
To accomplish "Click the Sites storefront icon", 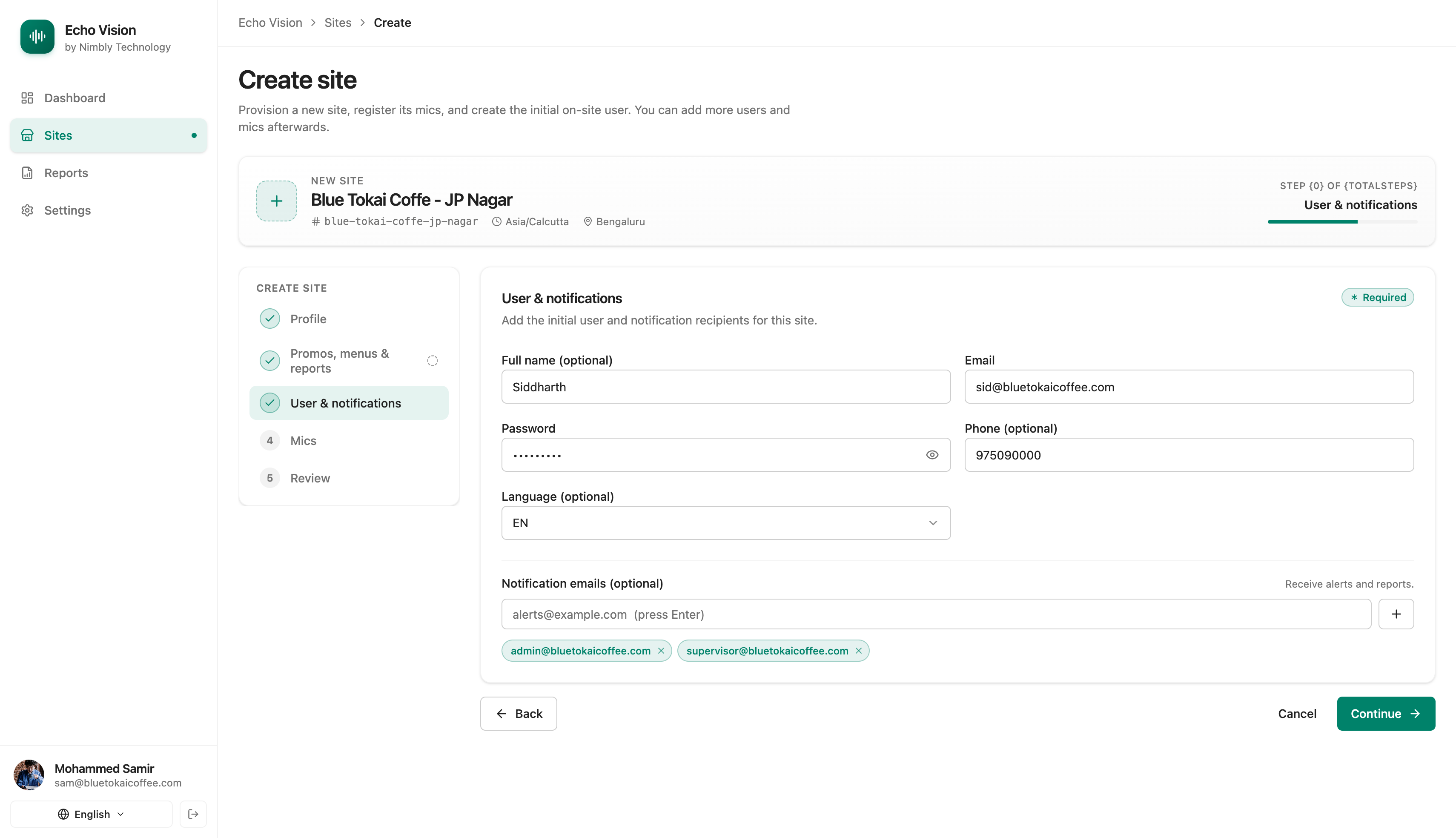I will tap(27, 135).
